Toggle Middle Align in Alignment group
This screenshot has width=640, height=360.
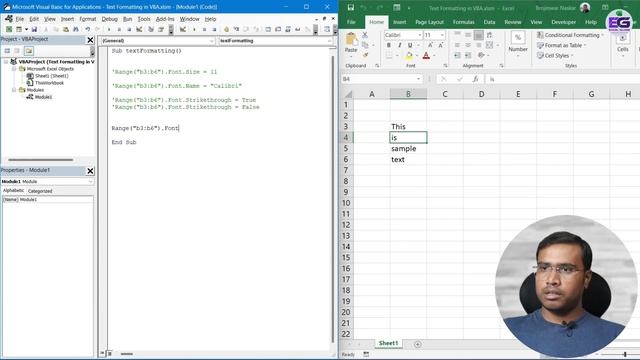pyautogui.click(x=468, y=35)
